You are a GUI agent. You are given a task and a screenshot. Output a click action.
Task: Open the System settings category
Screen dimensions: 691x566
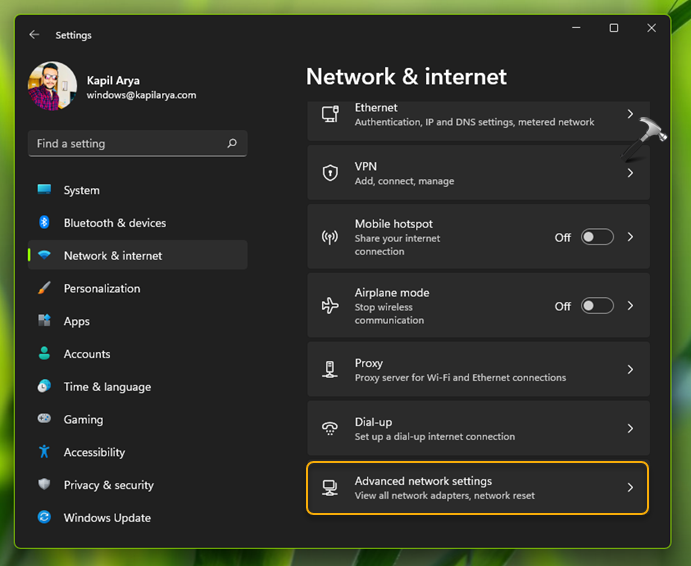pyautogui.click(x=81, y=190)
